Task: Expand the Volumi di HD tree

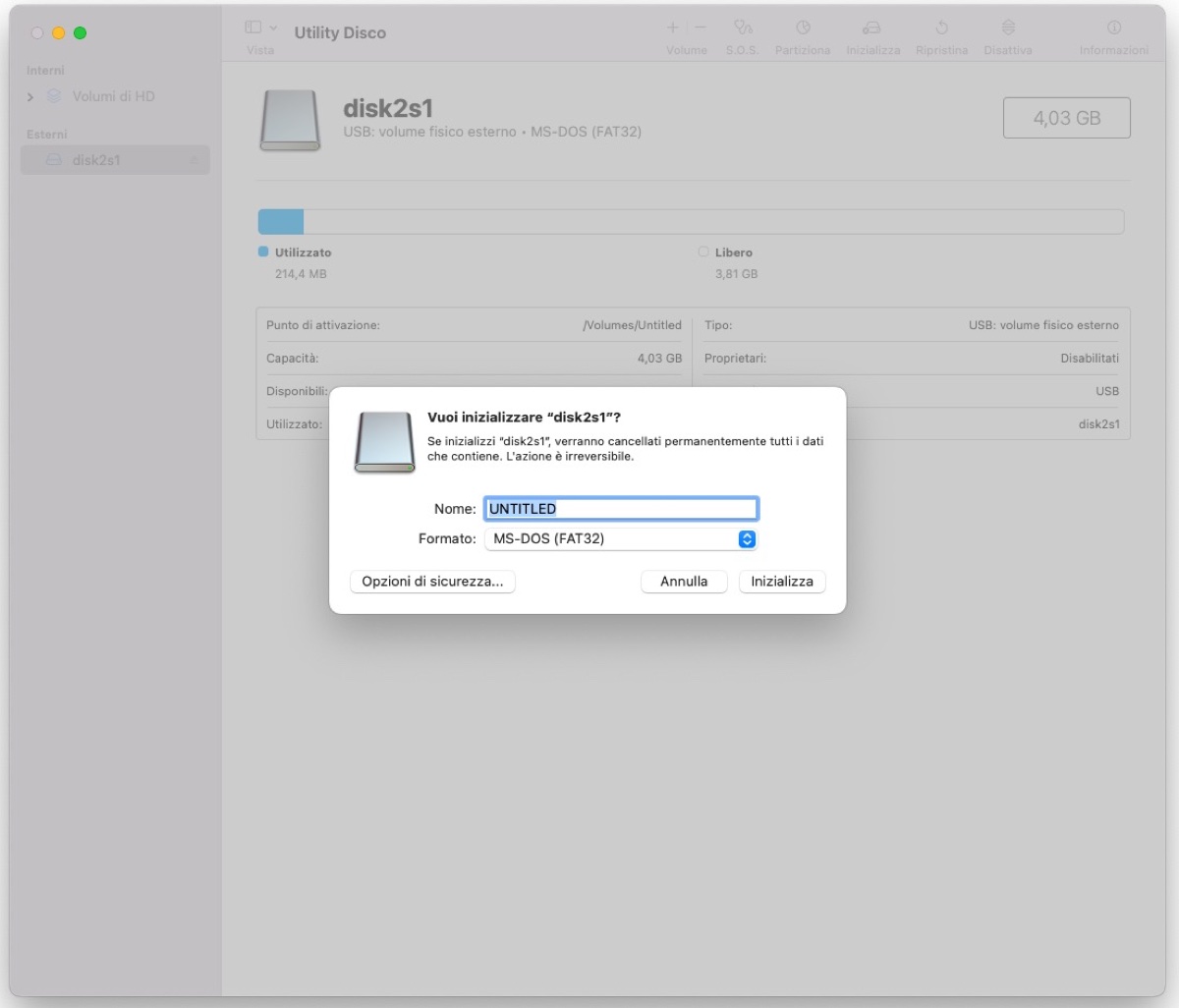Action: tap(30, 97)
